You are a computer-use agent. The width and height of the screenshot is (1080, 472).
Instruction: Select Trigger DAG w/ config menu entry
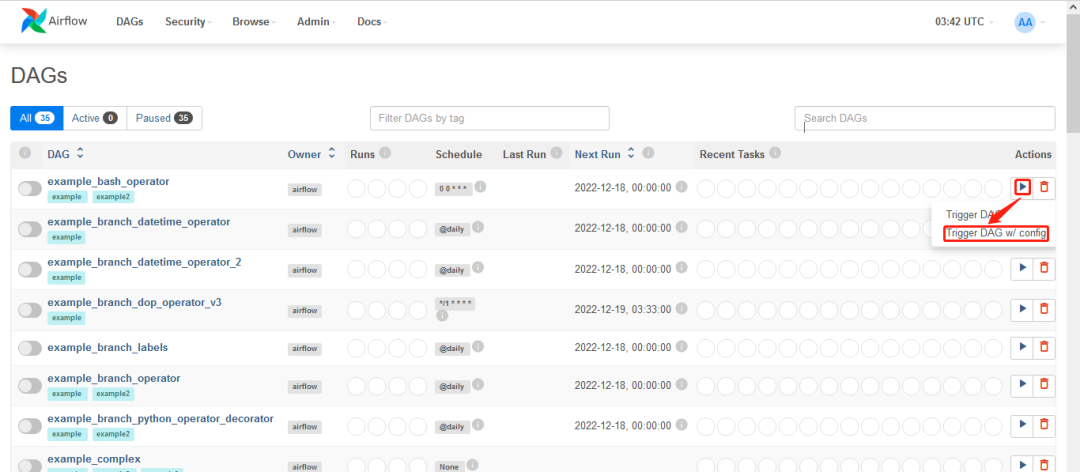(x=996, y=234)
